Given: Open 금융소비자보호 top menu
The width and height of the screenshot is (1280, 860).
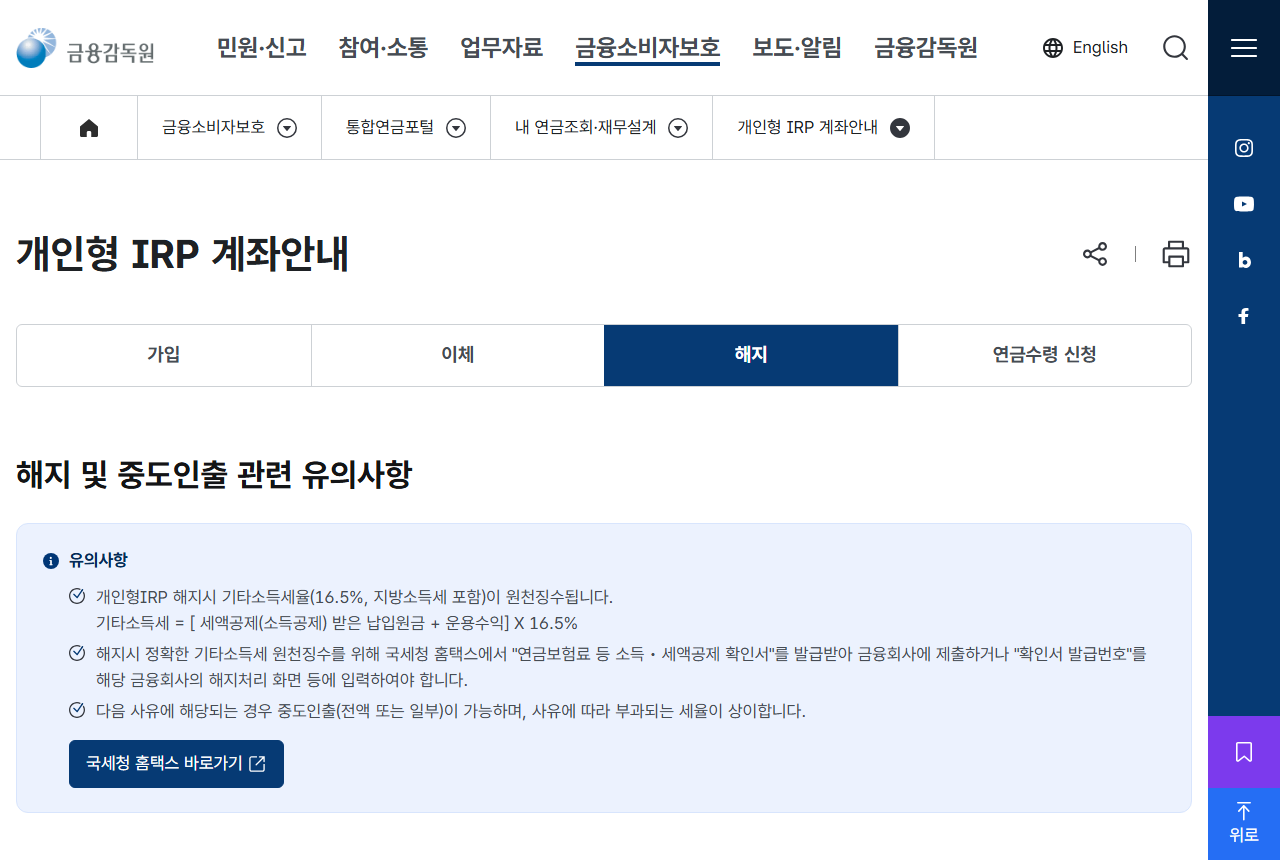Looking at the screenshot, I should click(647, 47).
